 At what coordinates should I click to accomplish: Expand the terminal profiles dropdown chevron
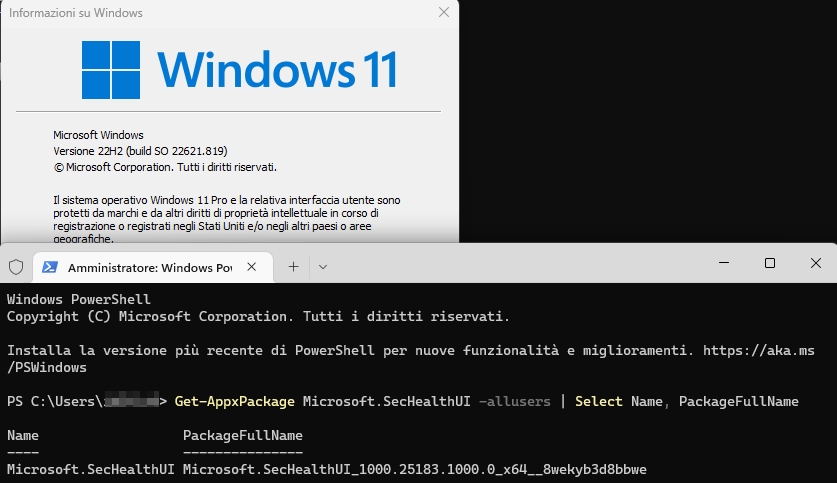pos(322,267)
